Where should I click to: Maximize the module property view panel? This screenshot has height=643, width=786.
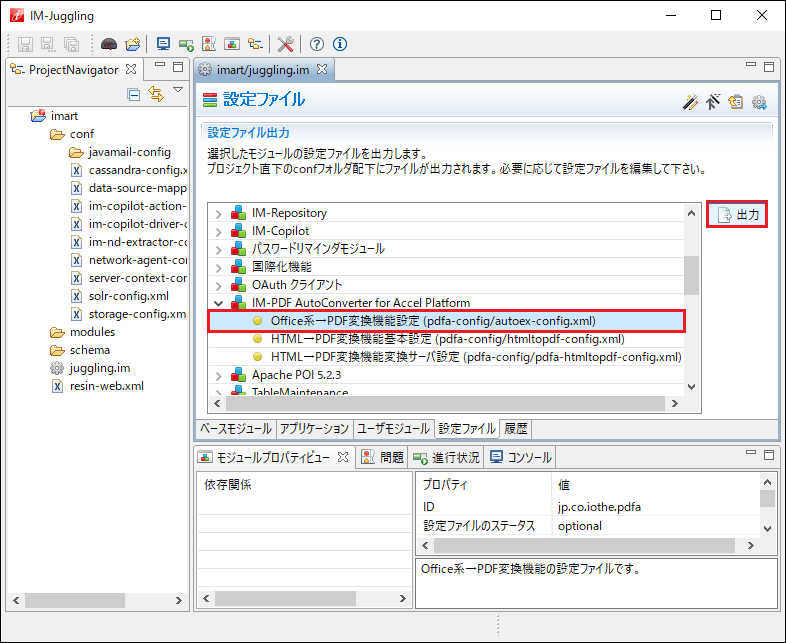(x=769, y=455)
